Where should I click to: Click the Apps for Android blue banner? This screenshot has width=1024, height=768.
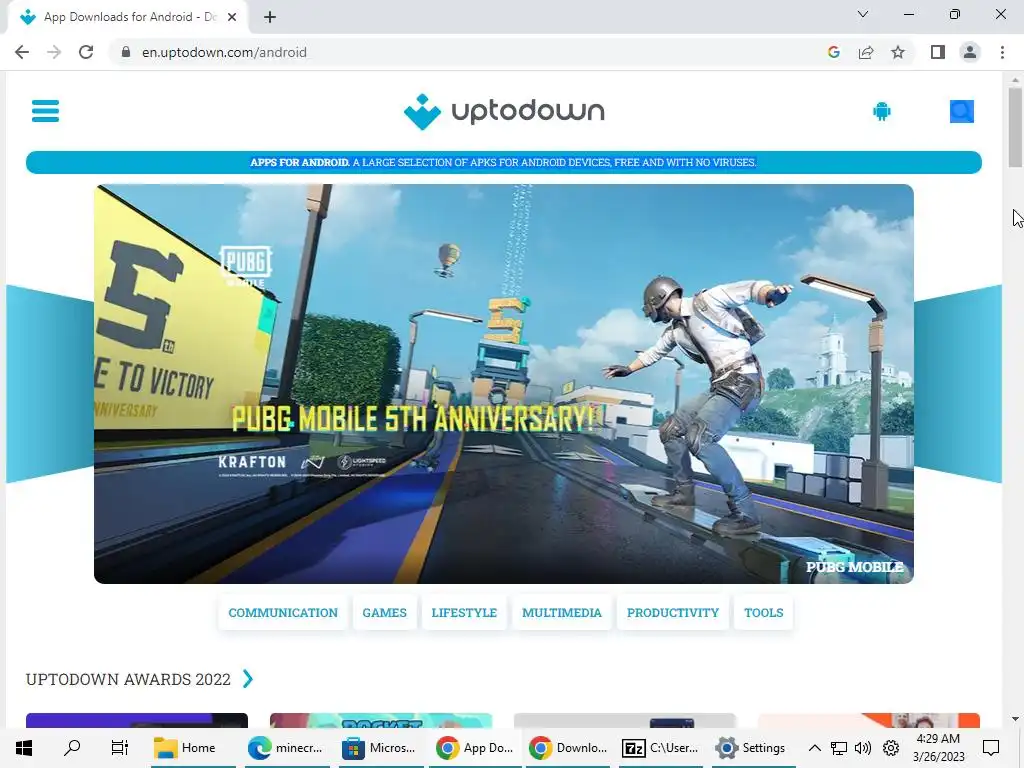504,162
